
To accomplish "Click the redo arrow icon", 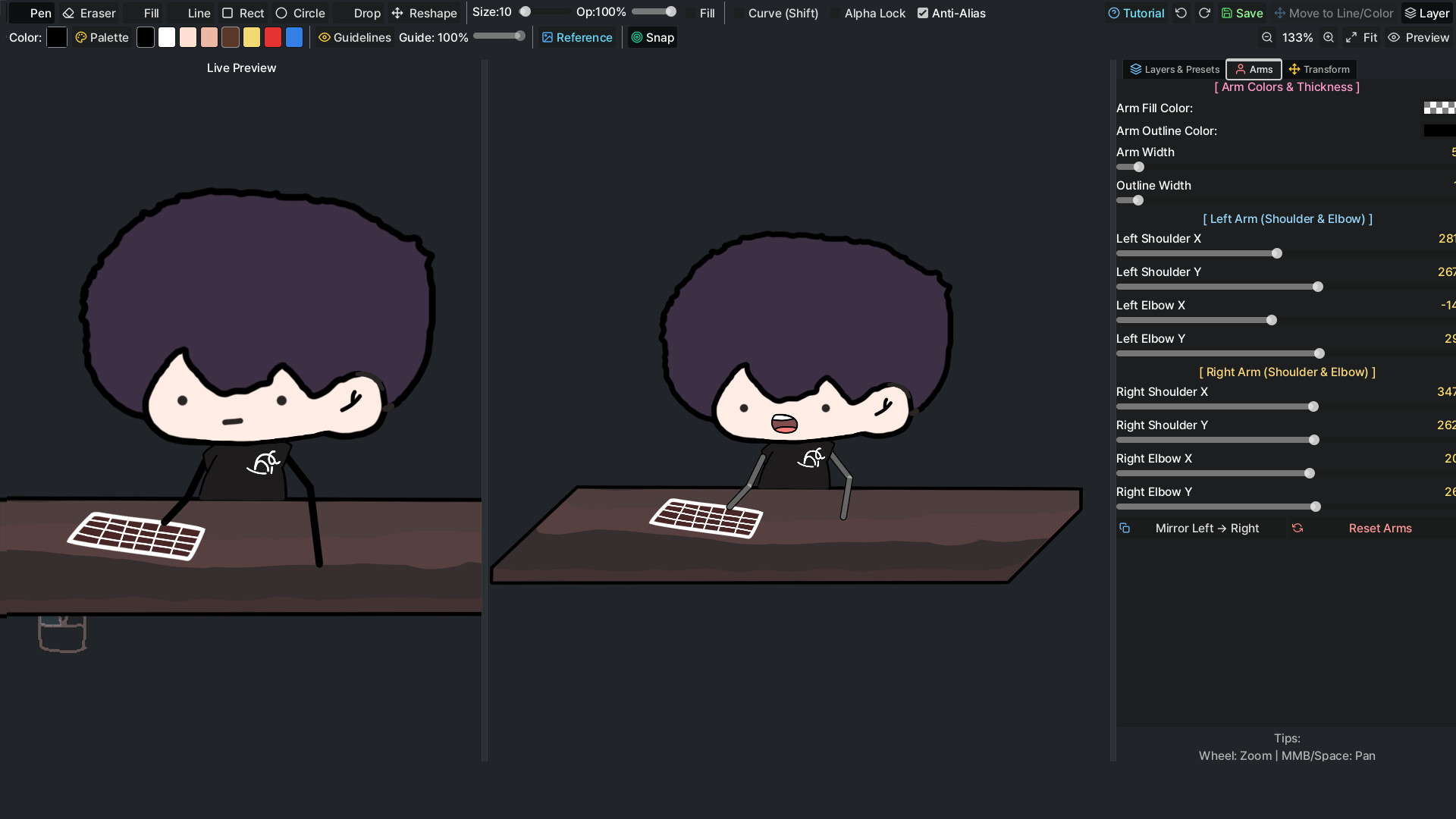I will 1204,13.
